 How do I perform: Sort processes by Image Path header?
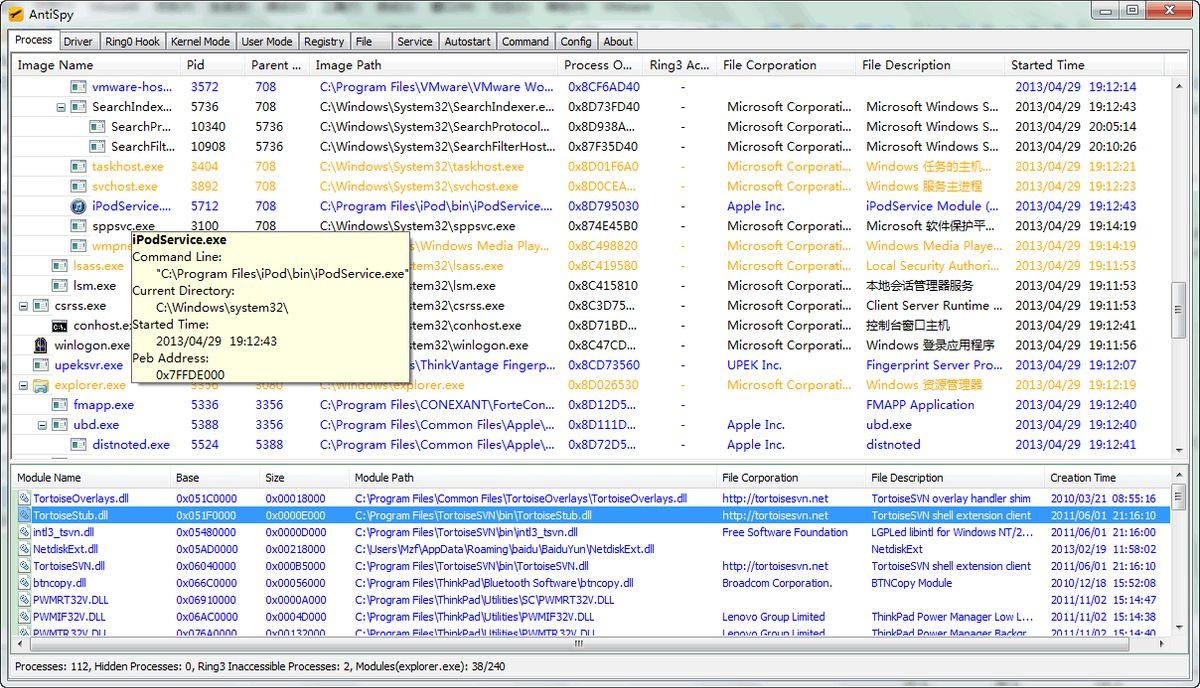[x=433, y=65]
